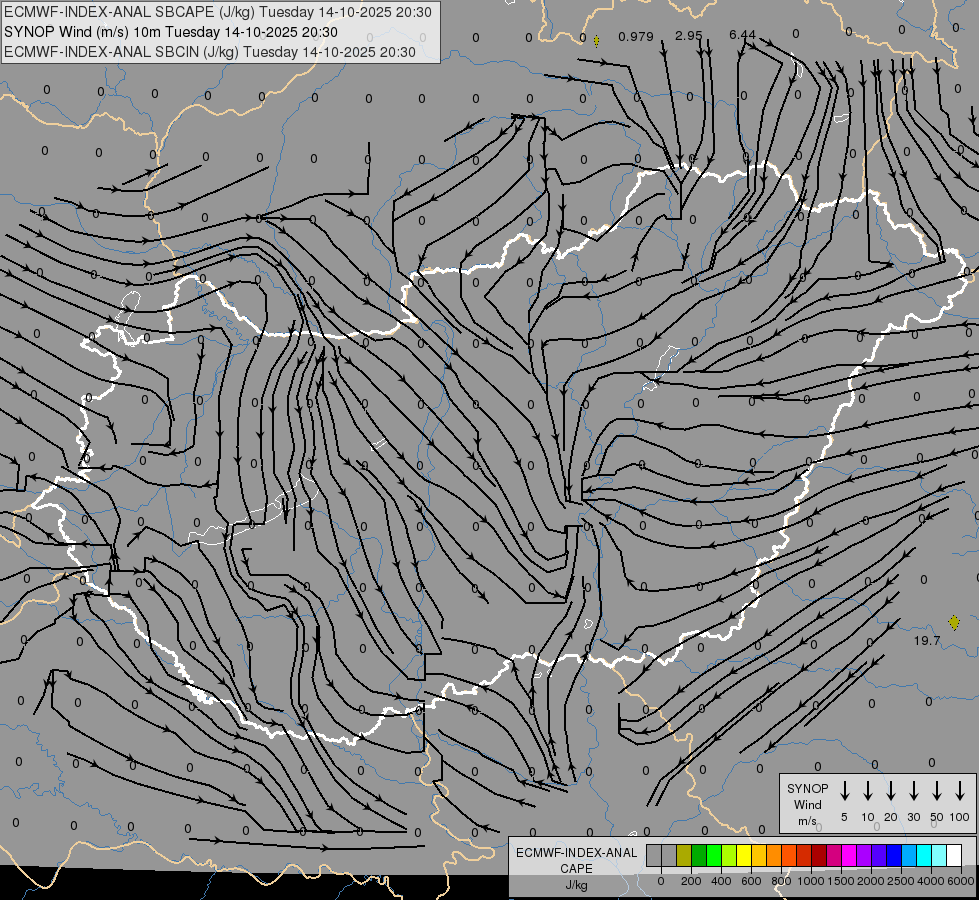
Task: Click the wind arrow above the 20 label
Action: click(891, 790)
